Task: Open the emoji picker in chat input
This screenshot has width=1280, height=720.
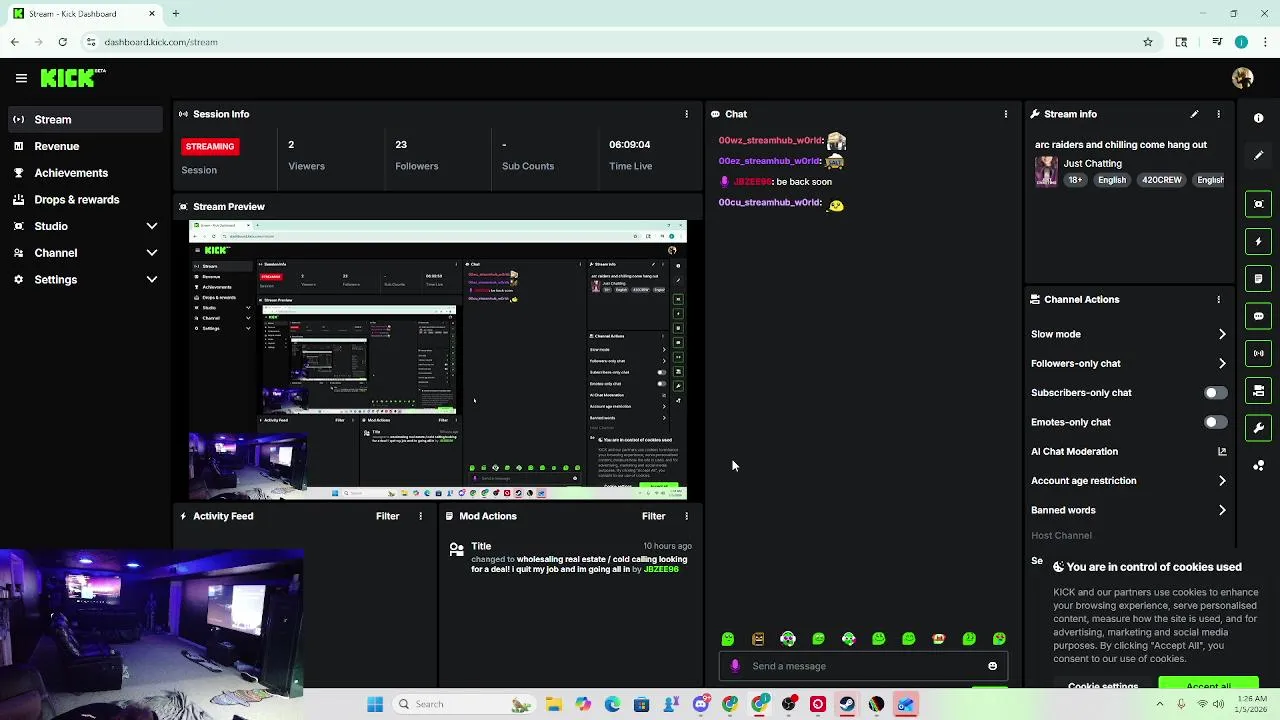Action: pos(992,666)
